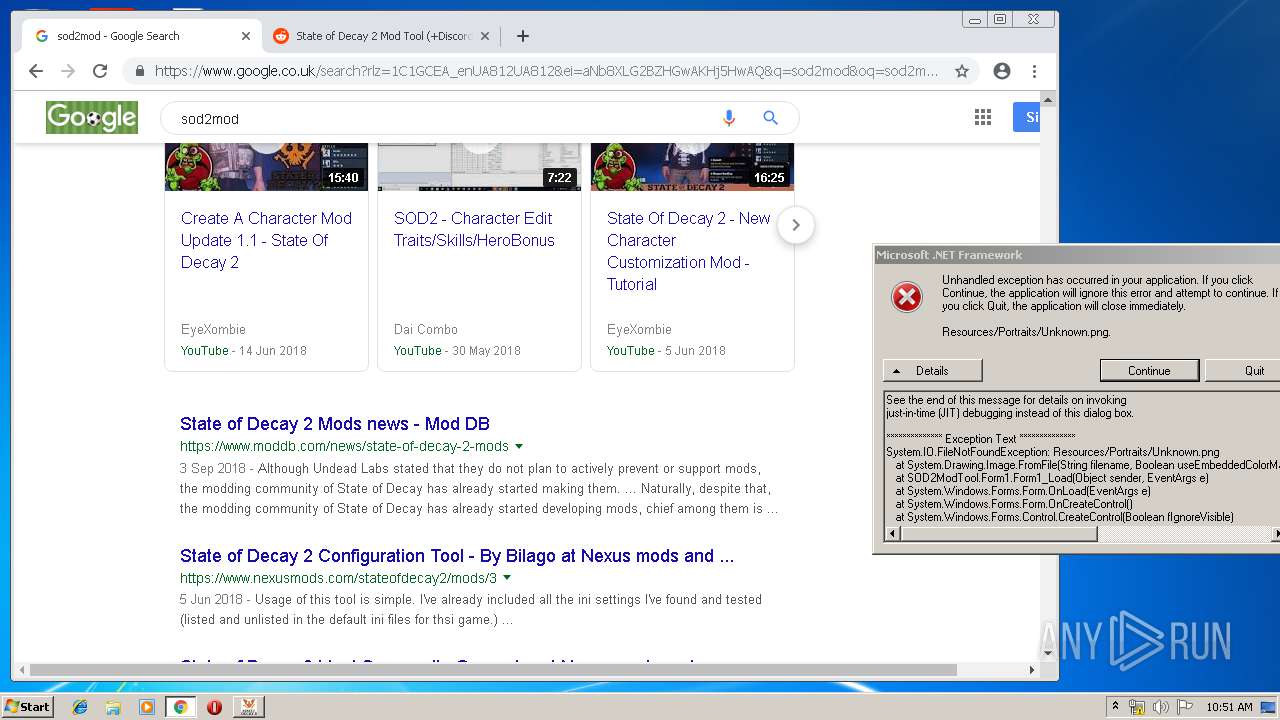
Task: Click the Google logo
Action: click(92, 117)
